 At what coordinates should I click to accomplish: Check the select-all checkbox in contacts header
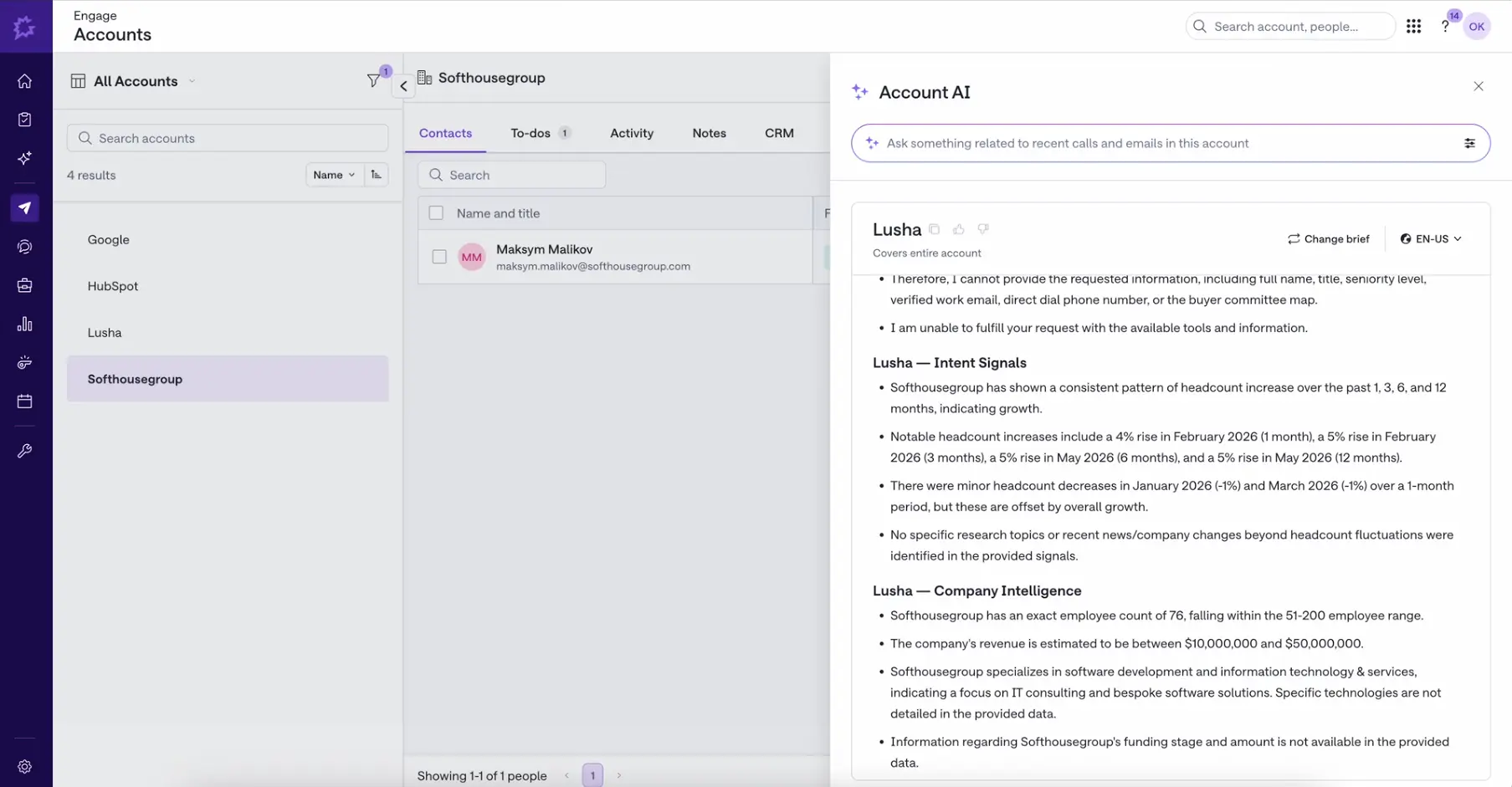pyautogui.click(x=436, y=213)
